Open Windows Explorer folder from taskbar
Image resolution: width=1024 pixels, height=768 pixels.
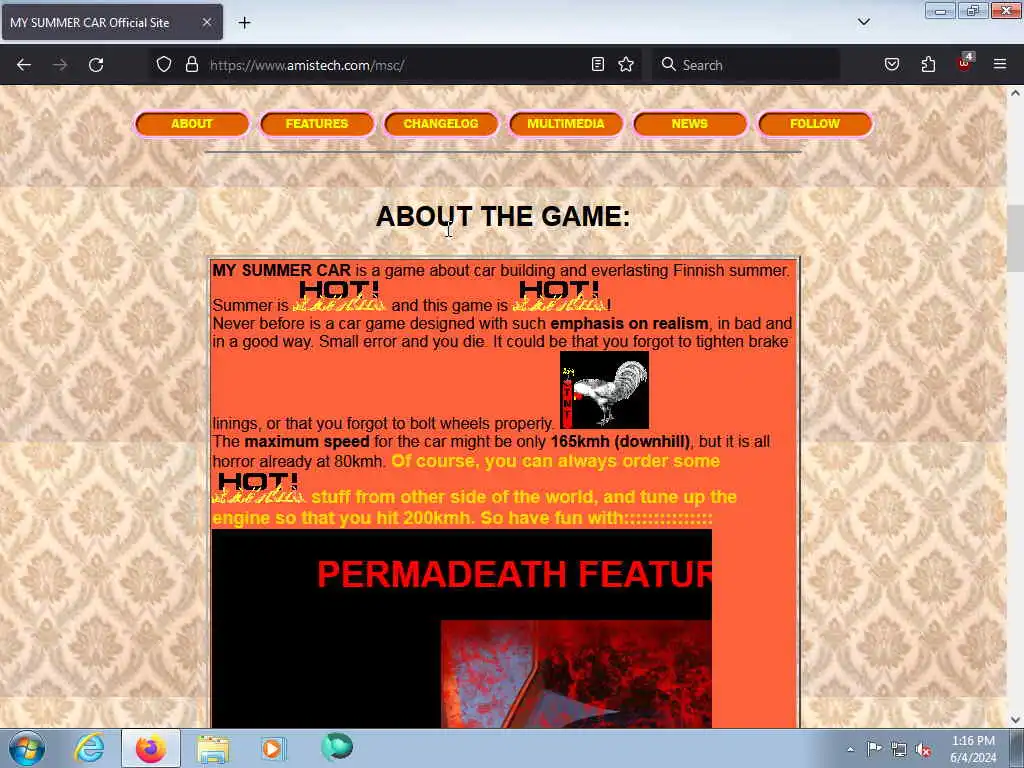214,748
